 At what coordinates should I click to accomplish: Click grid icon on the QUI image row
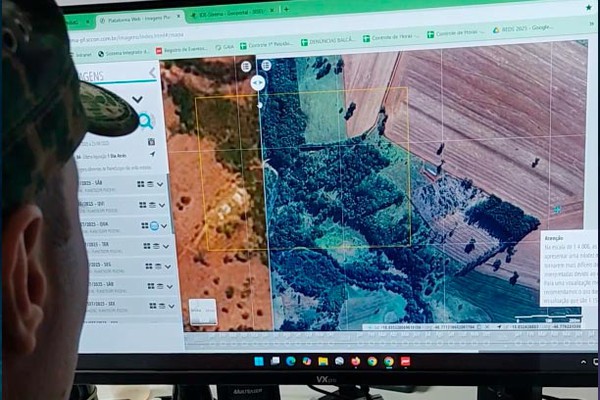click(x=143, y=205)
